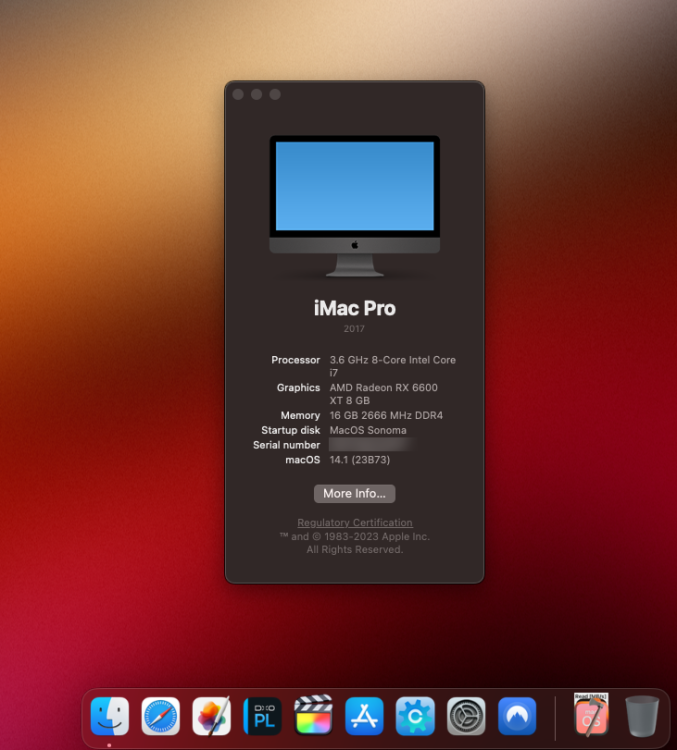The image size is (677, 750).
Task: Open Final Cut Pro clapperboard icon
Action: point(313,715)
